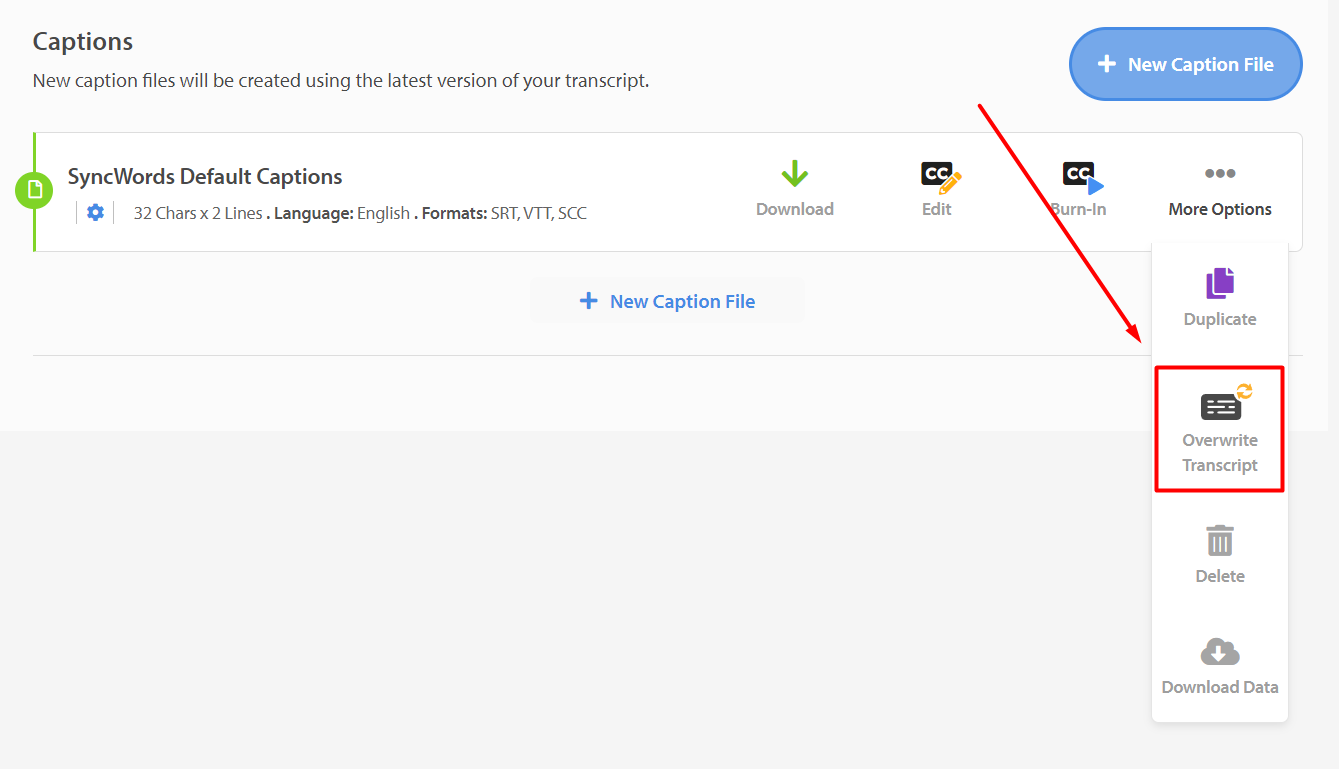Click the Burn-In CC play icon

click(1082, 177)
